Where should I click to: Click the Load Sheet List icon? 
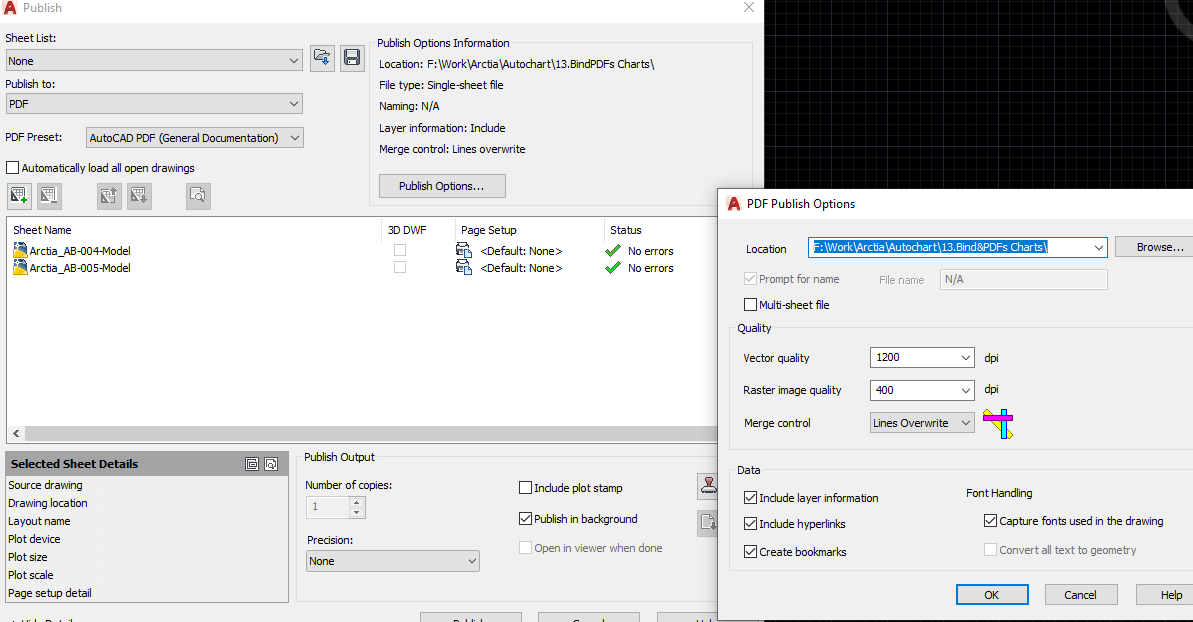click(x=323, y=58)
